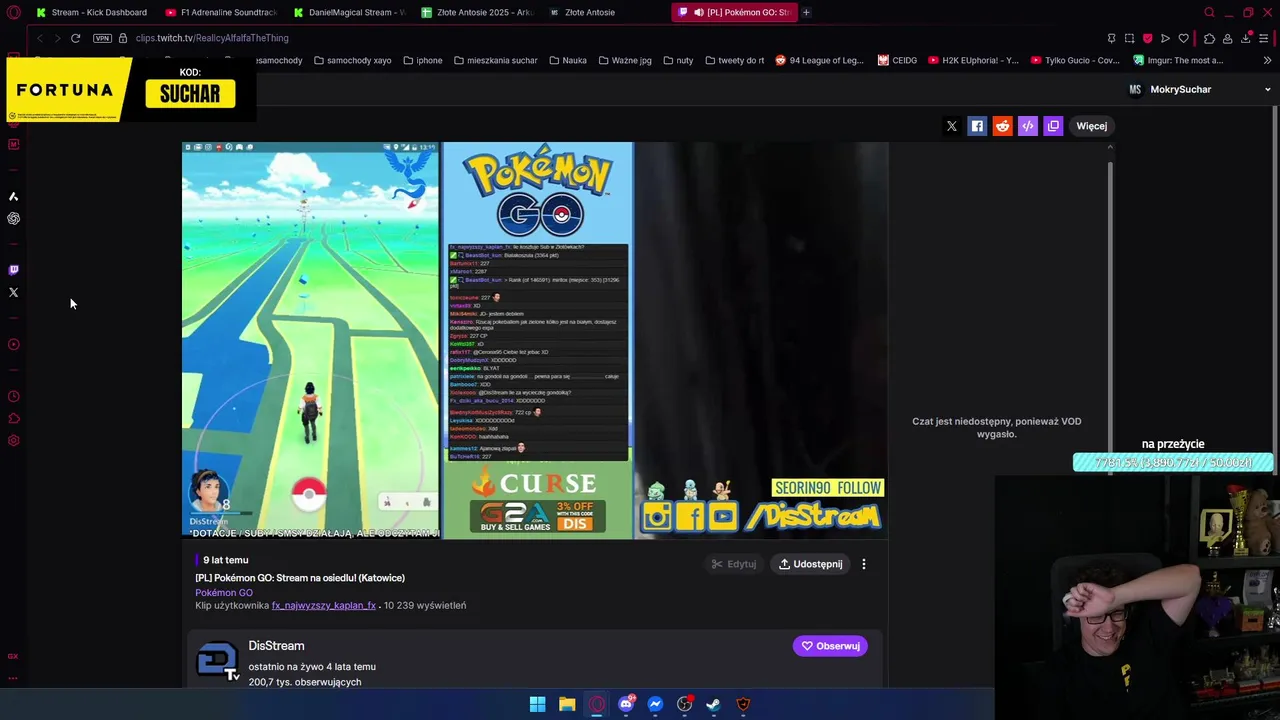Open the sidebar player icon
This screenshot has height=720, width=1280.
click(14, 344)
